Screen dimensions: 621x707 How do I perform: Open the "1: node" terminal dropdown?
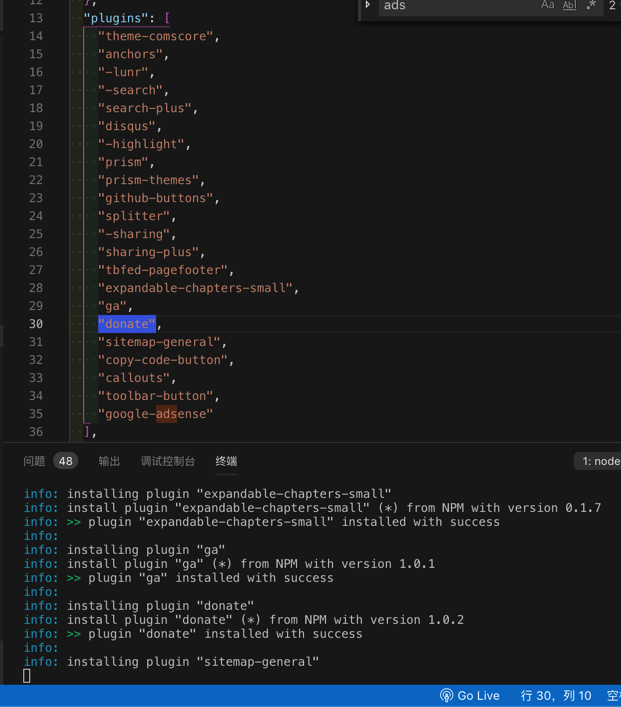(x=600, y=461)
